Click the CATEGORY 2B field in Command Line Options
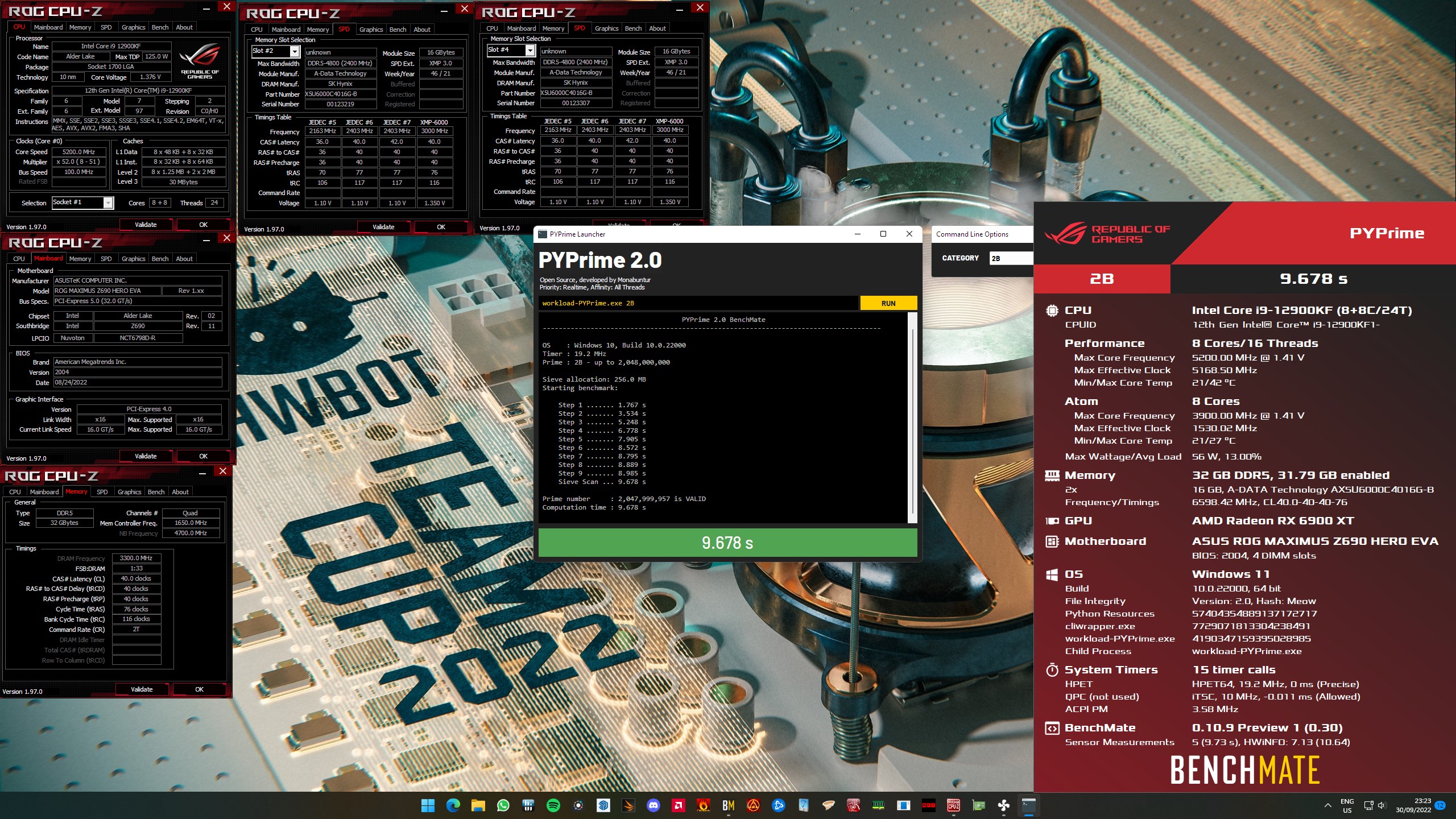1456x819 pixels. (x=1011, y=258)
